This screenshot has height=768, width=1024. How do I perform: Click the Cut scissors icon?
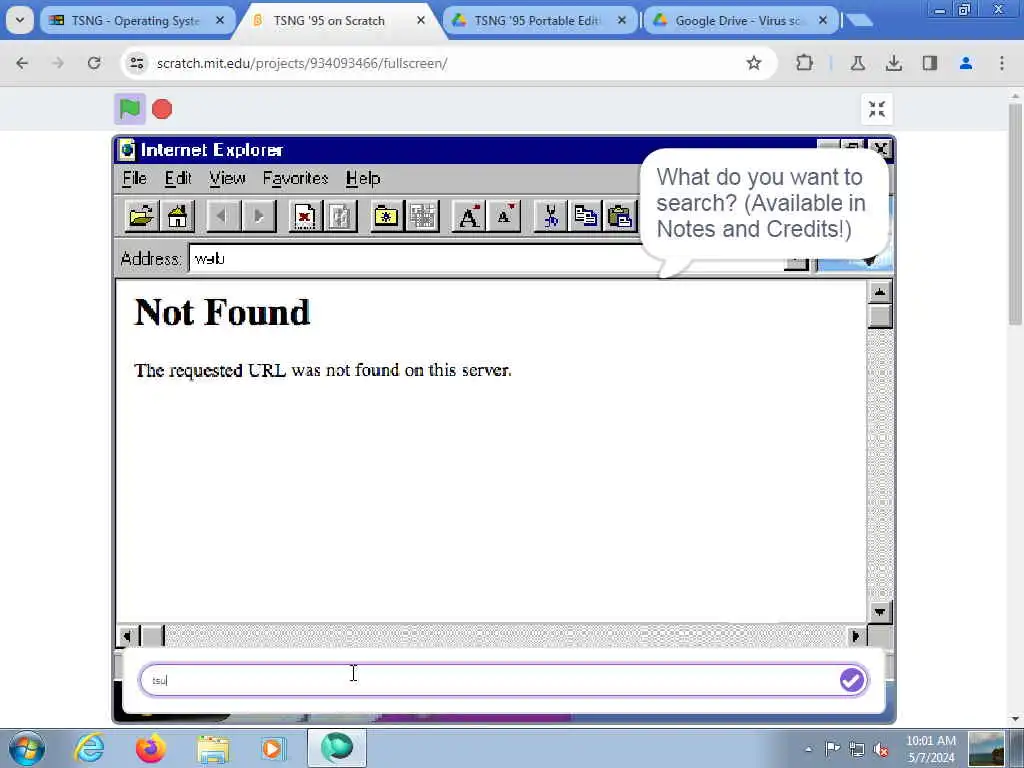[x=550, y=216]
